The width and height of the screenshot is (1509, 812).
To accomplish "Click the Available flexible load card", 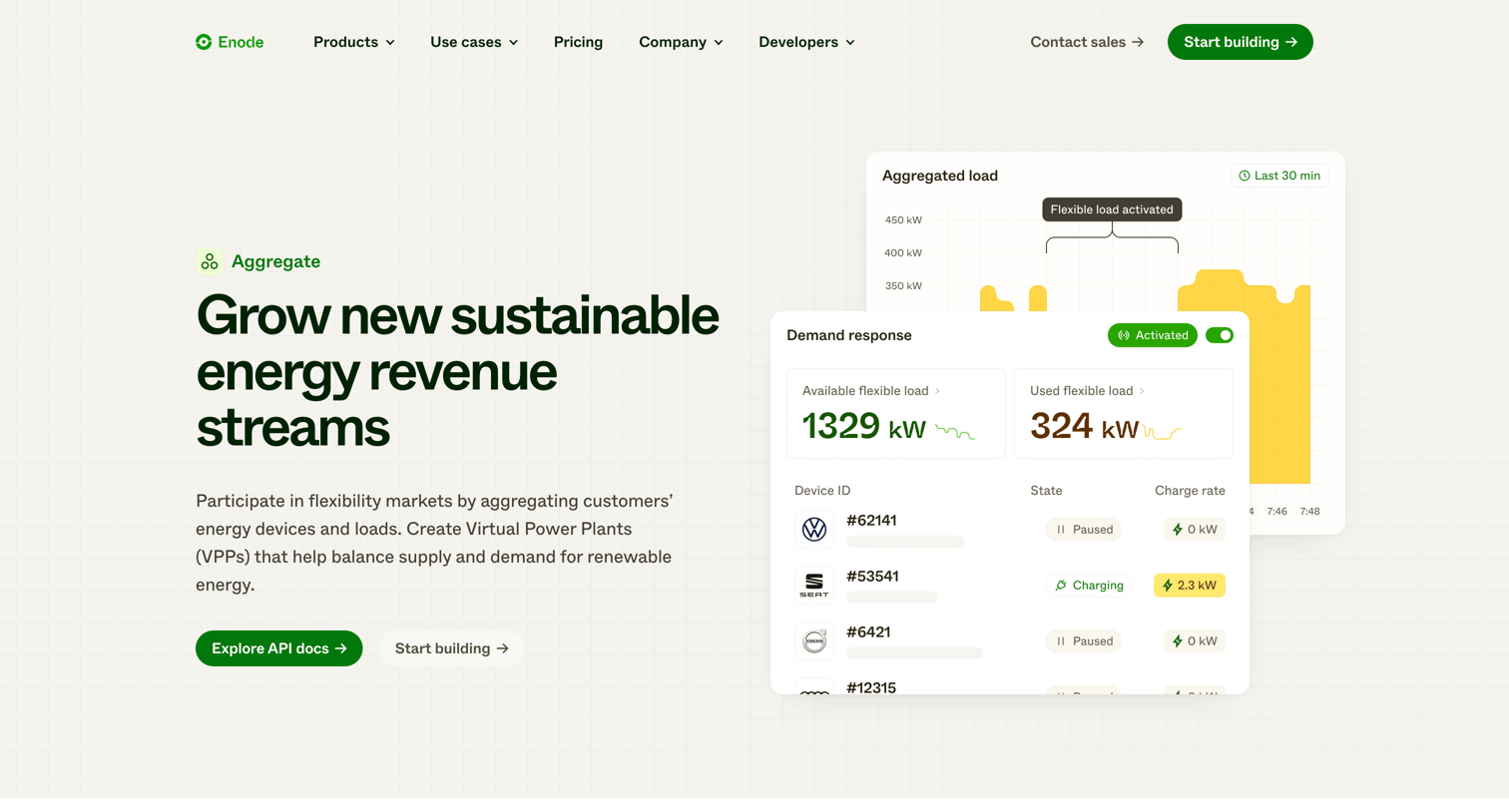I will (896, 413).
